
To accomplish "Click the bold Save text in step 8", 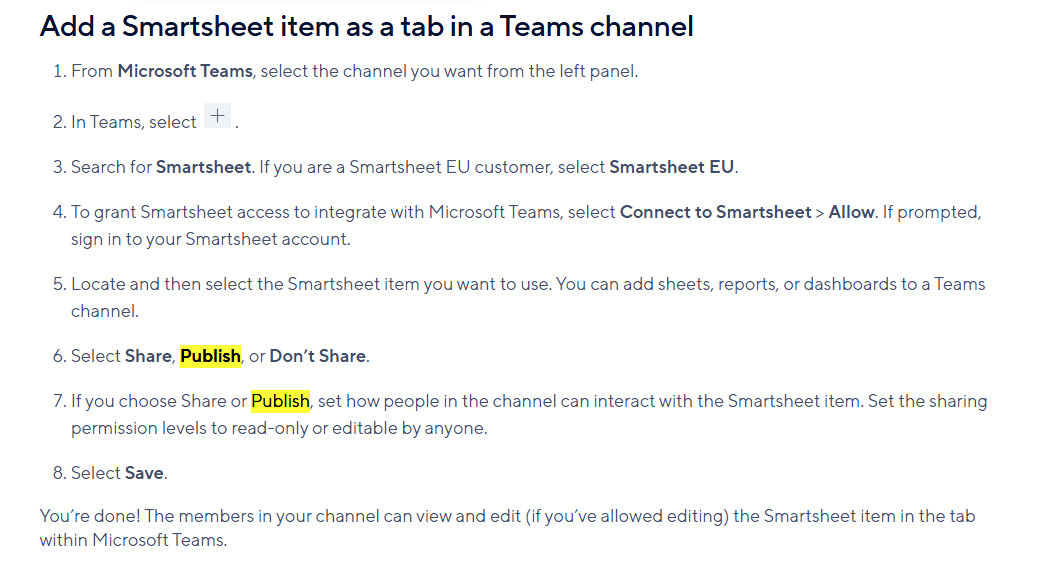I will coord(144,473).
